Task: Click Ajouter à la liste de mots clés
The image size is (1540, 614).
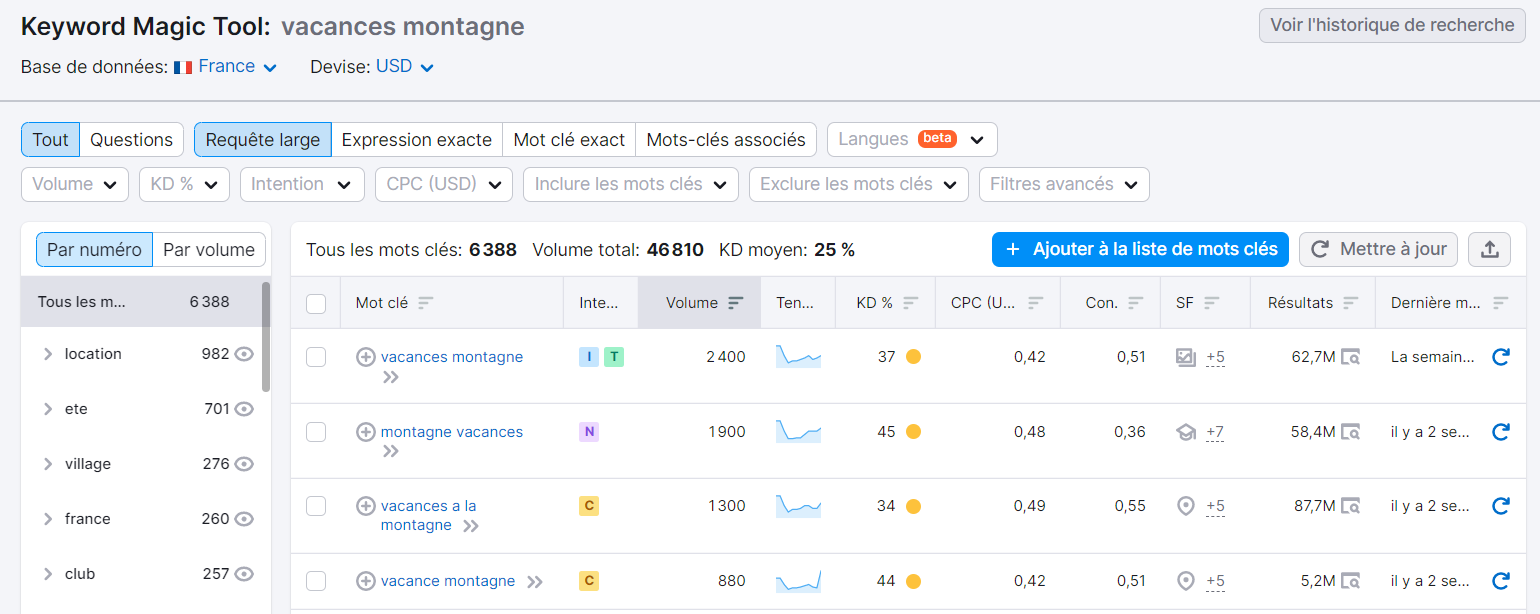Action: (1141, 249)
